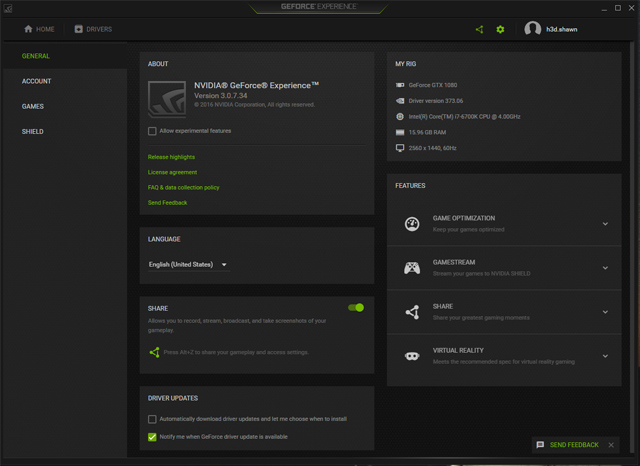Click the Share feature icon
Screen dimensions: 640x466
412,312
